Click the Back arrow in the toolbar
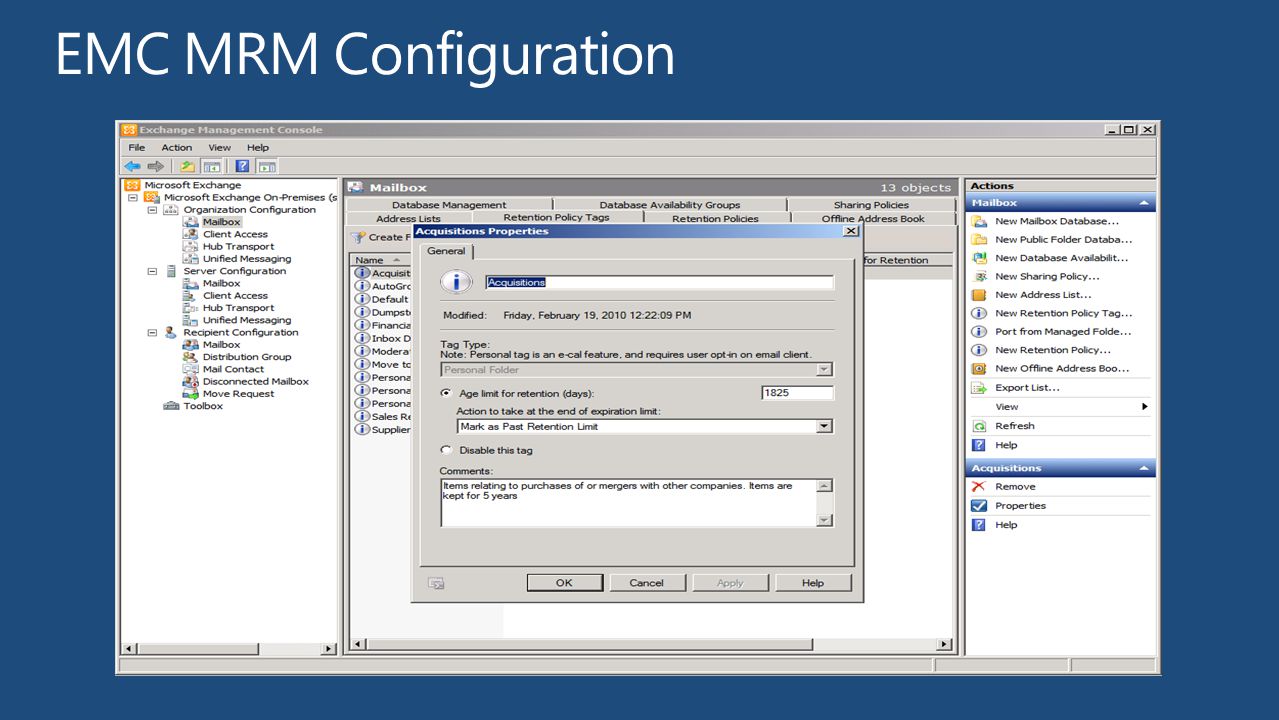The height and width of the screenshot is (720, 1279). (132, 166)
